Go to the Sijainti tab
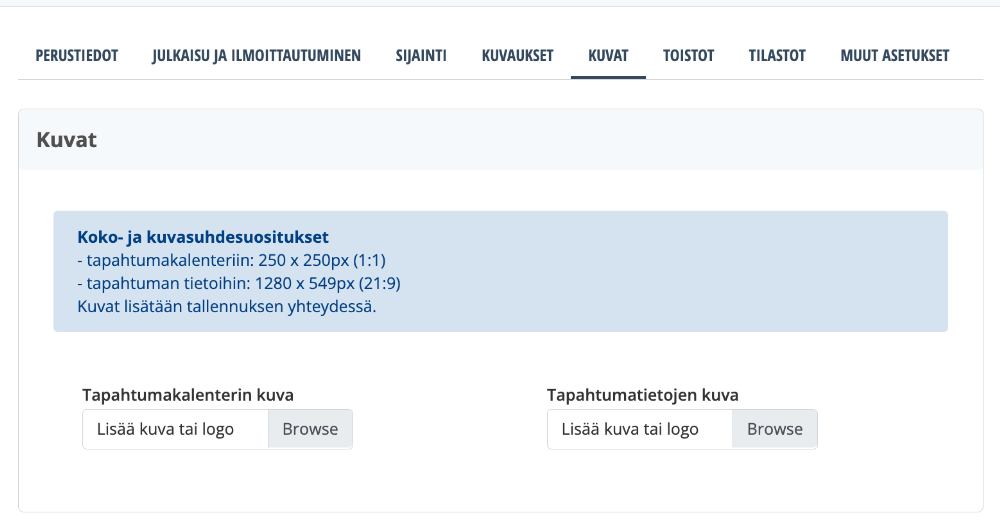The height and width of the screenshot is (531, 1000). coord(421,56)
